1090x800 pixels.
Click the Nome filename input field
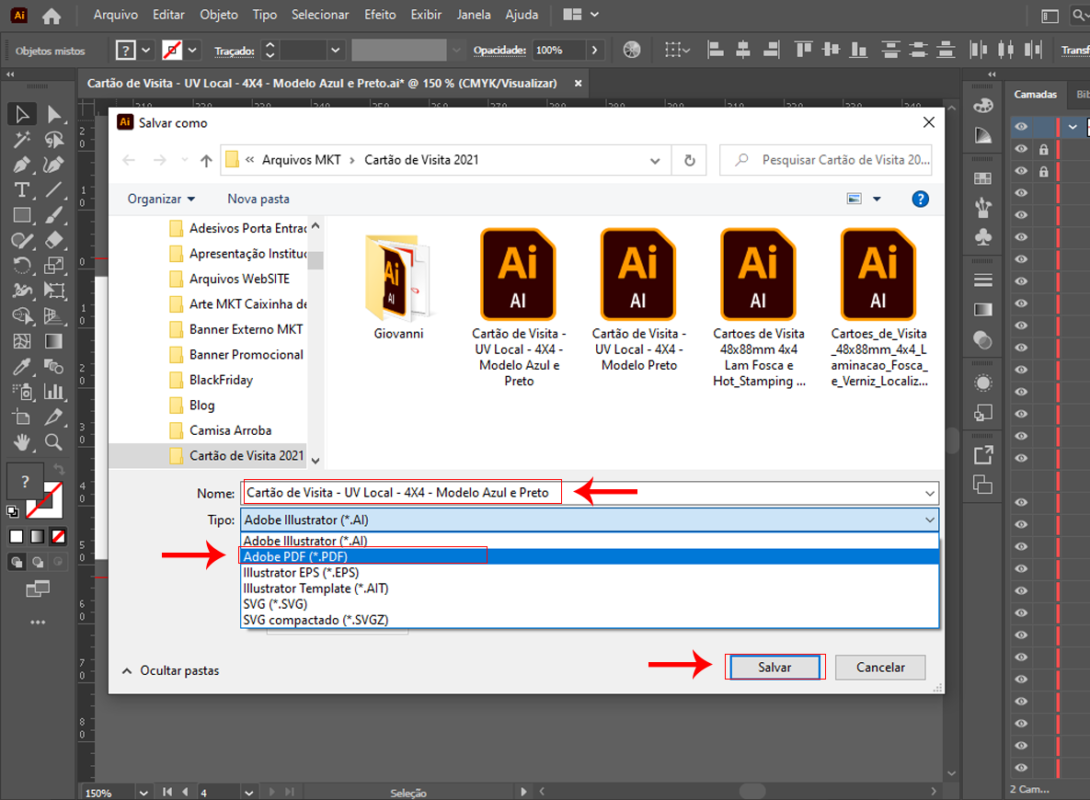pos(589,493)
